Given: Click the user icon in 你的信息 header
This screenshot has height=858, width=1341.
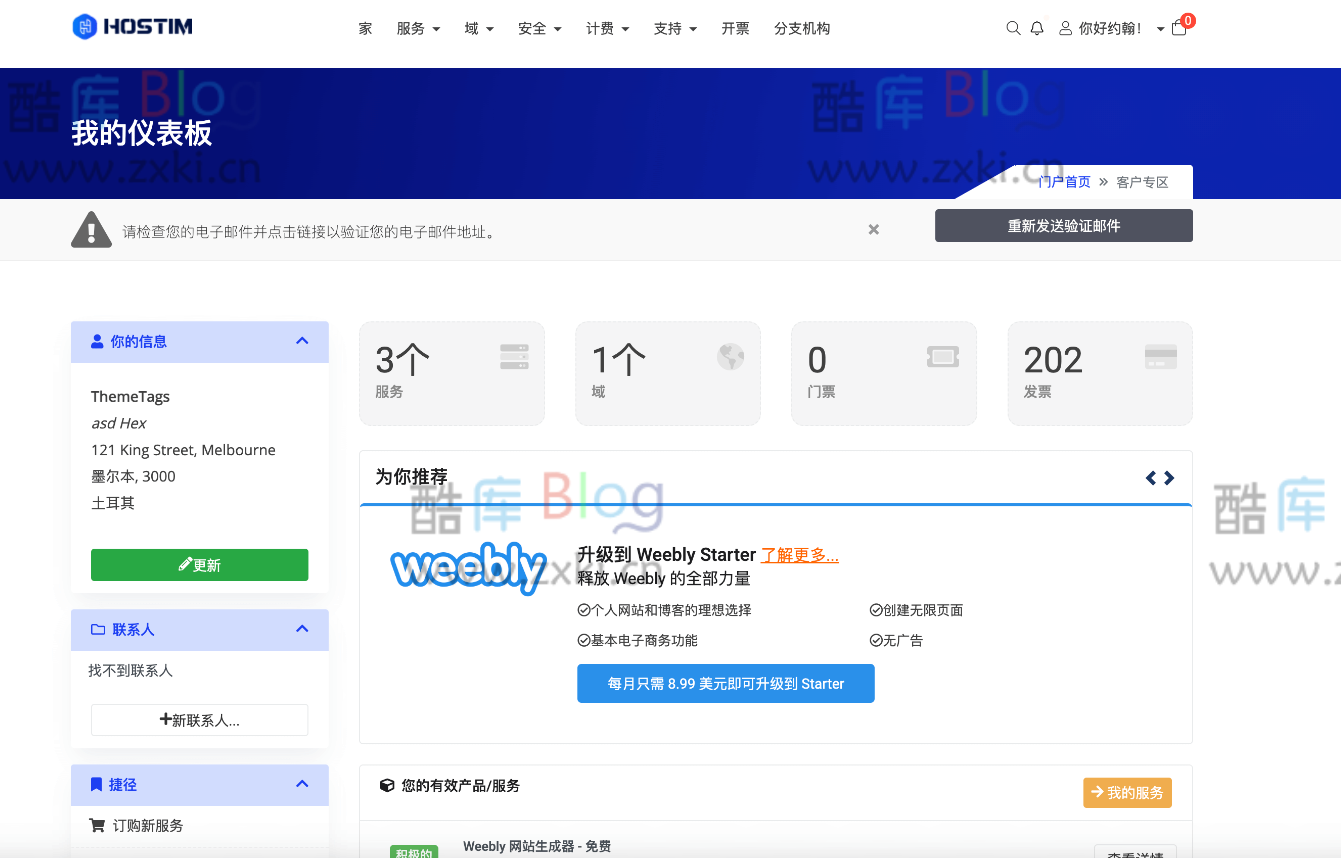Looking at the screenshot, I should point(97,342).
